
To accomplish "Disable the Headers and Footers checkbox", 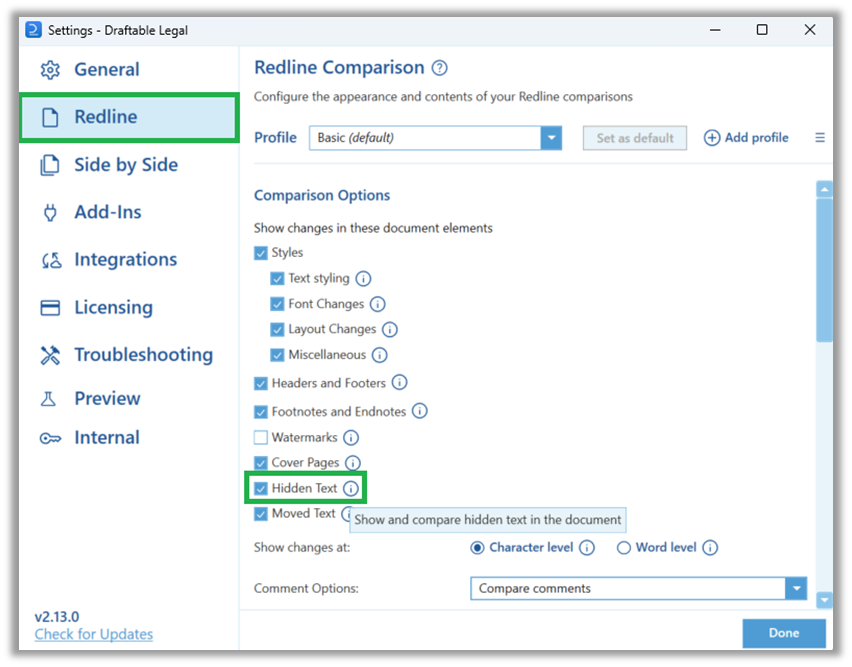I will point(261,383).
